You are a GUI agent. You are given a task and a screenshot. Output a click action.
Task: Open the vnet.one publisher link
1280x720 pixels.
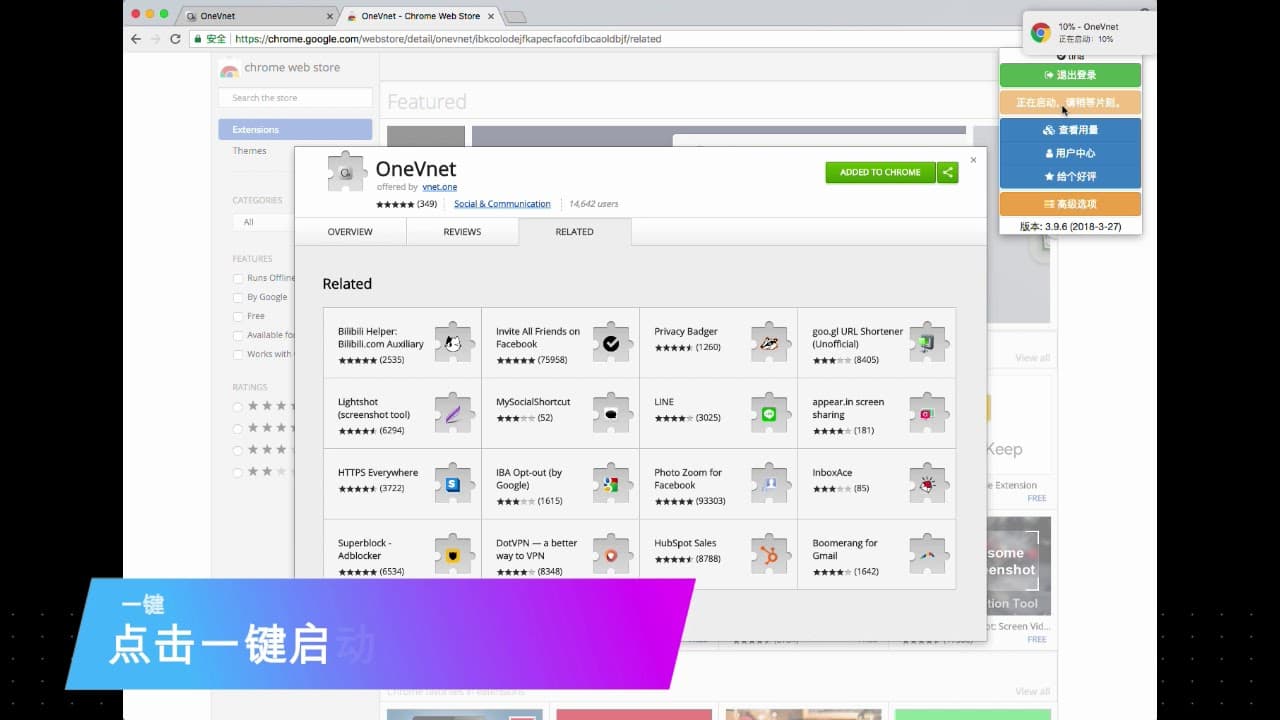point(439,187)
